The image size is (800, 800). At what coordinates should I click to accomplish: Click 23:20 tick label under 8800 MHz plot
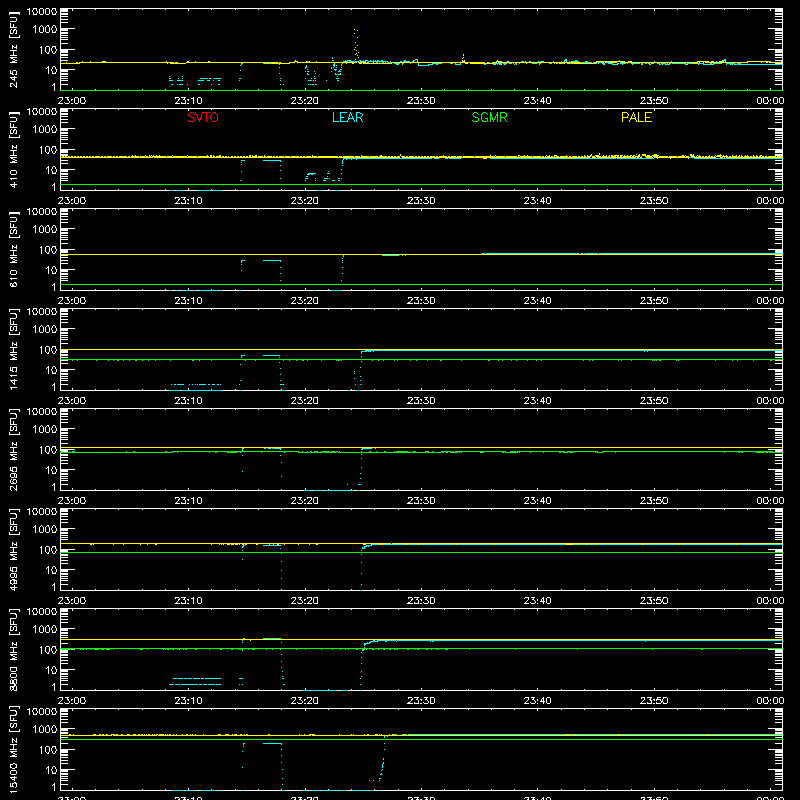coord(305,701)
